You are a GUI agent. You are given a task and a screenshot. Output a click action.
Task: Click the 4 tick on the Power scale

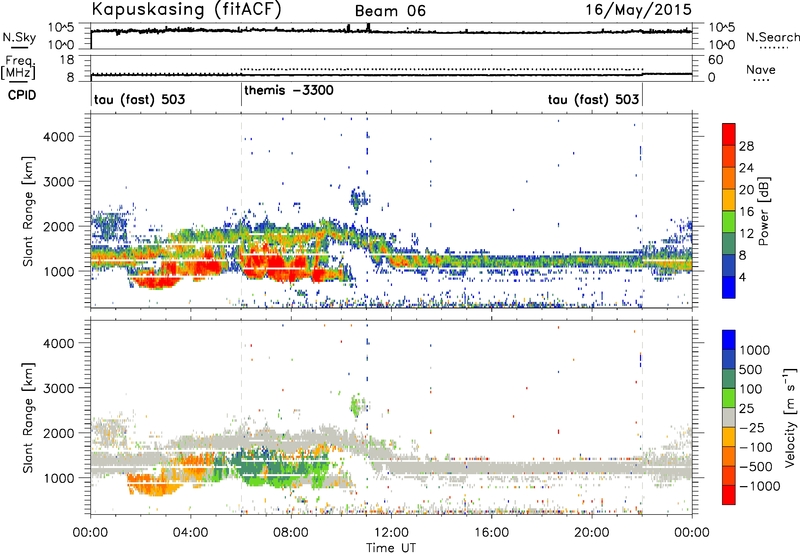click(742, 277)
